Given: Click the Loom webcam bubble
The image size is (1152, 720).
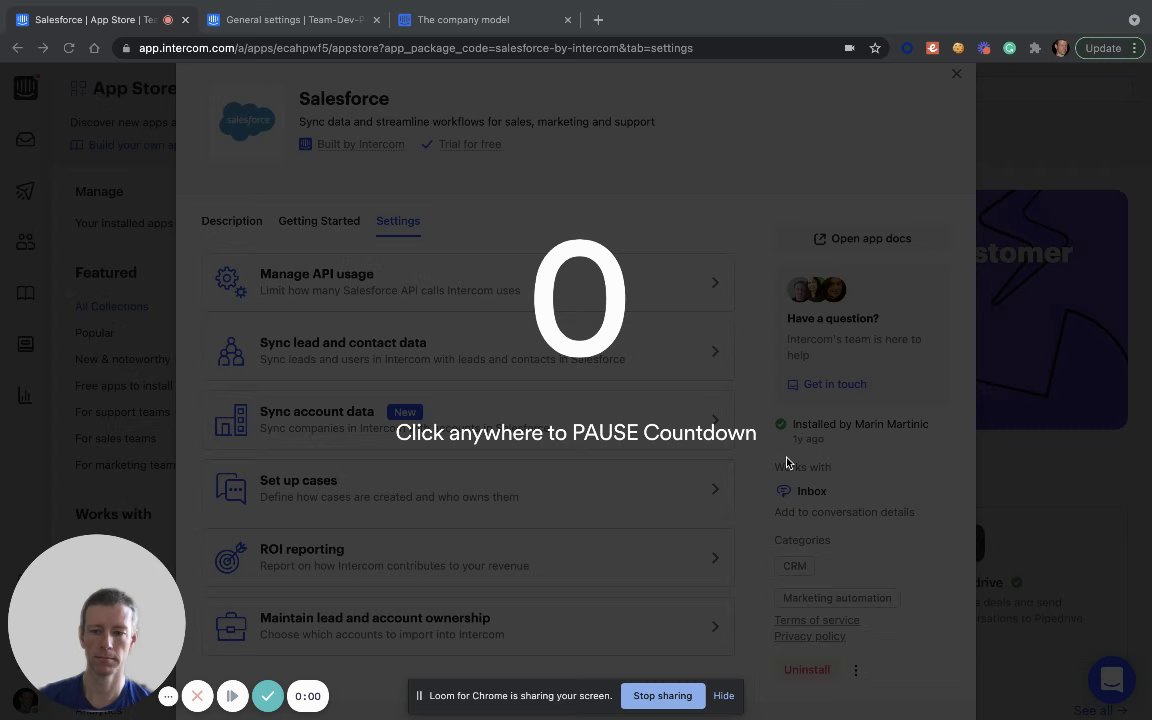Looking at the screenshot, I should click(96, 624).
